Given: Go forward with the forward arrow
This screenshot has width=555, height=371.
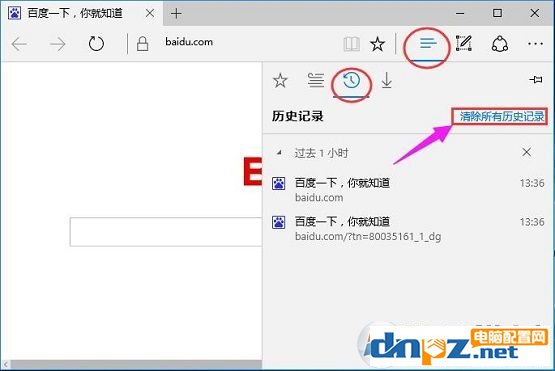Looking at the screenshot, I should (57, 44).
